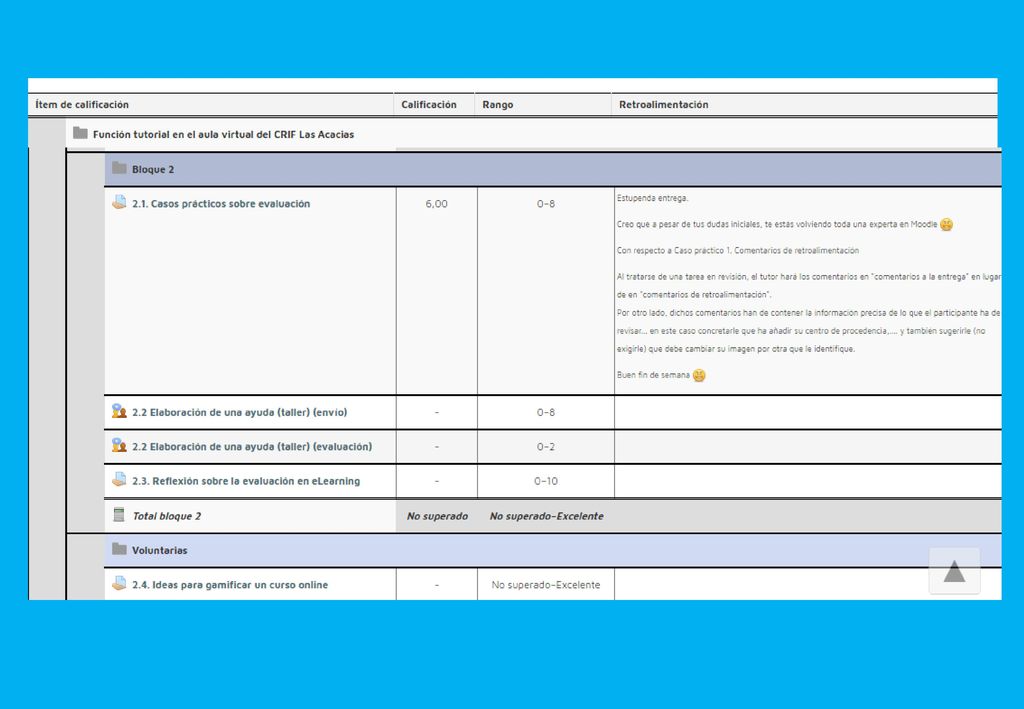This screenshot has height=709, width=1024.
Task: Click the Bloque 2 folder icon
Action: (119, 168)
